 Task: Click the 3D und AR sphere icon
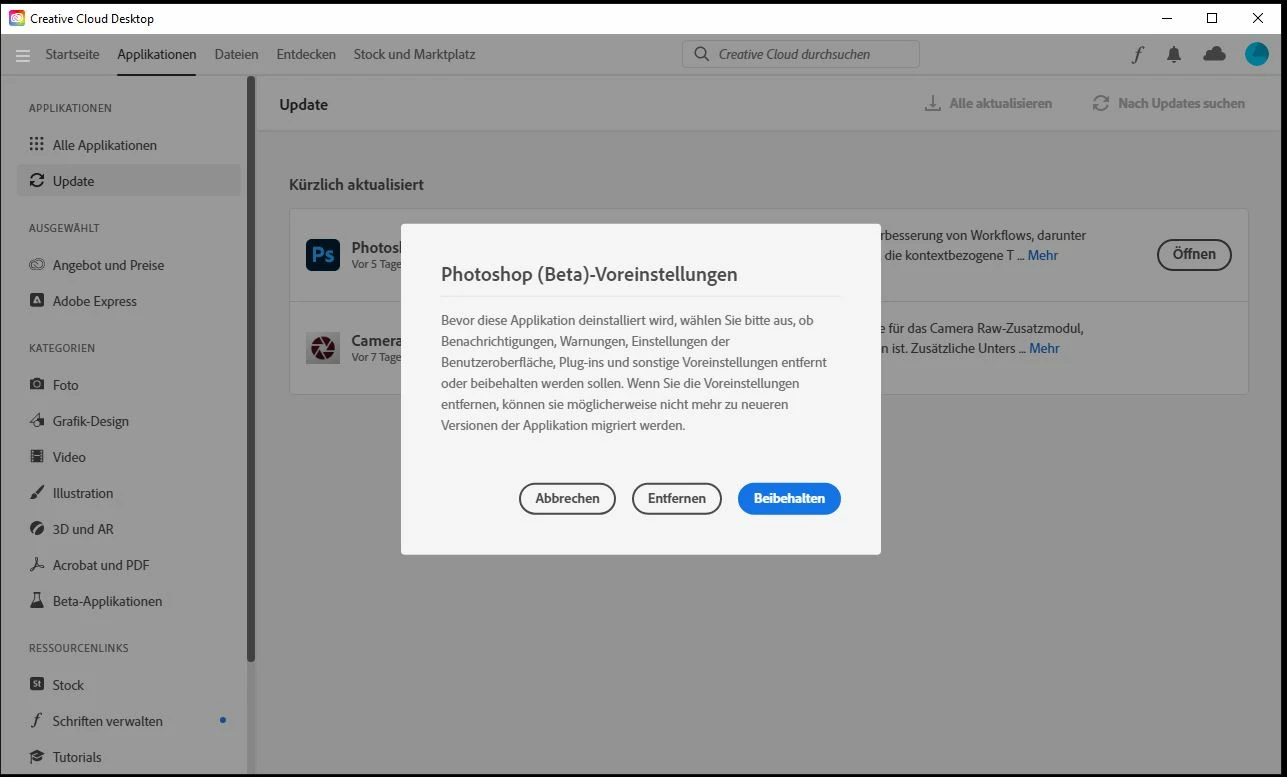(37, 528)
